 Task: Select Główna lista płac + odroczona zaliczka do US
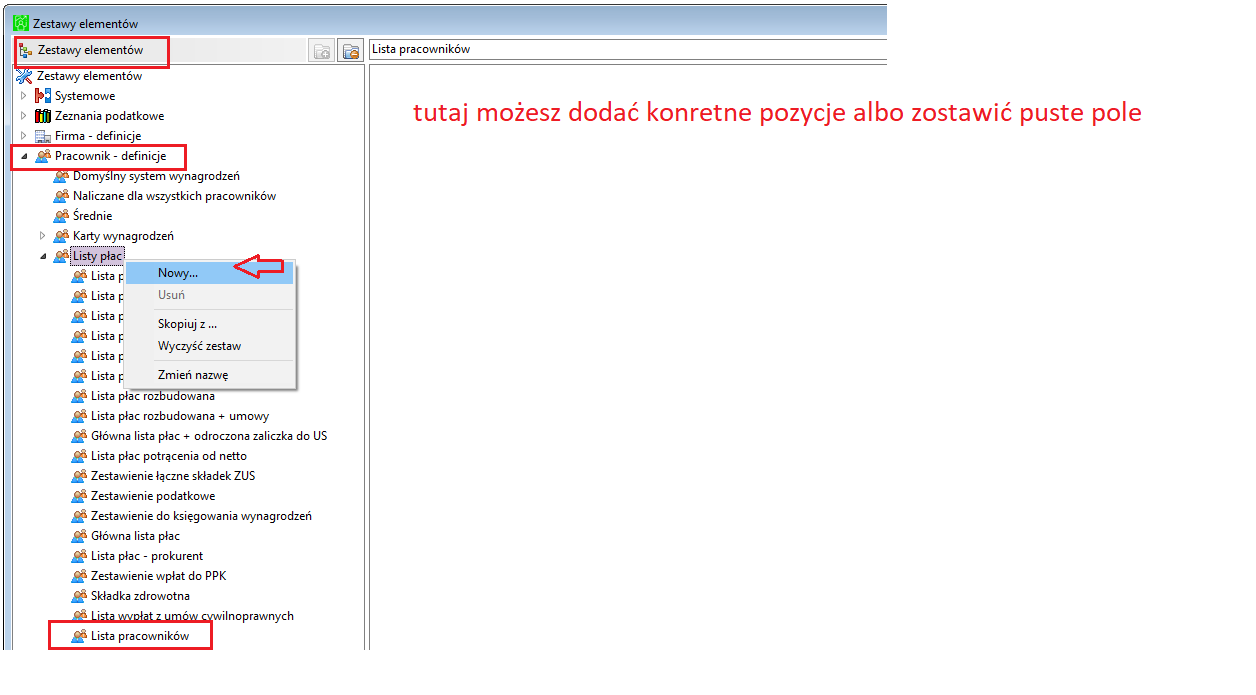(x=209, y=436)
